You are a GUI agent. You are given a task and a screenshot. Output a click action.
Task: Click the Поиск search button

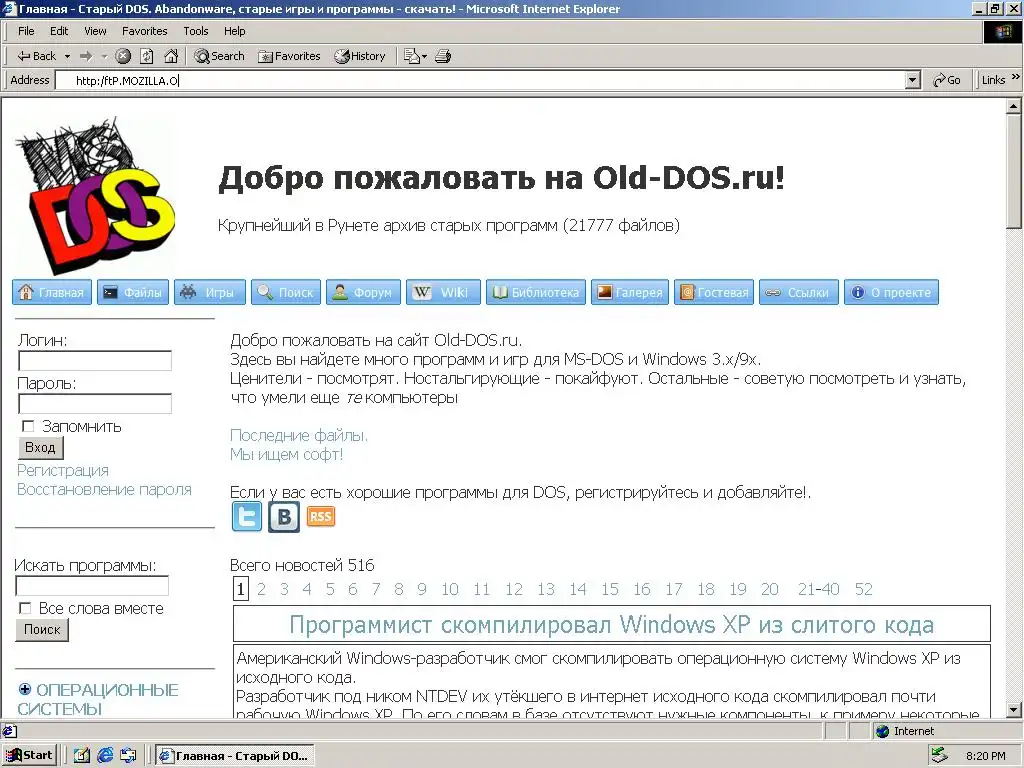pos(42,630)
